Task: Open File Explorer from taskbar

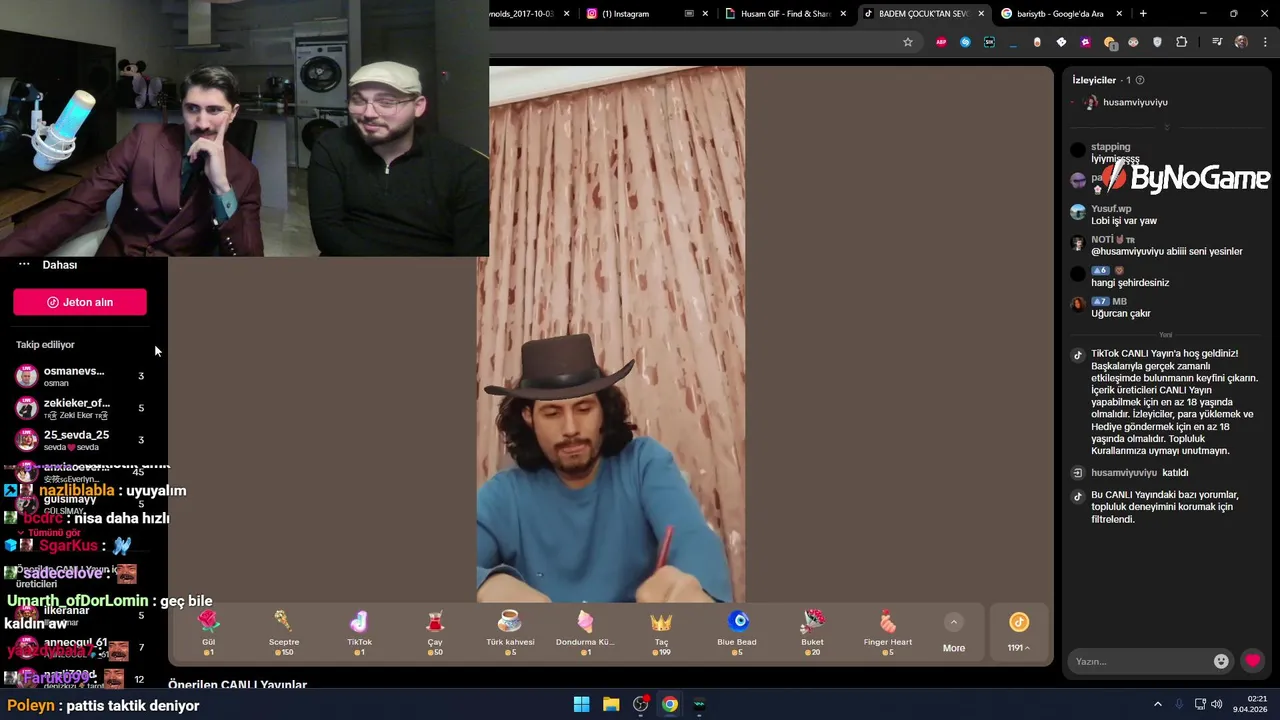Action: tap(611, 704)
